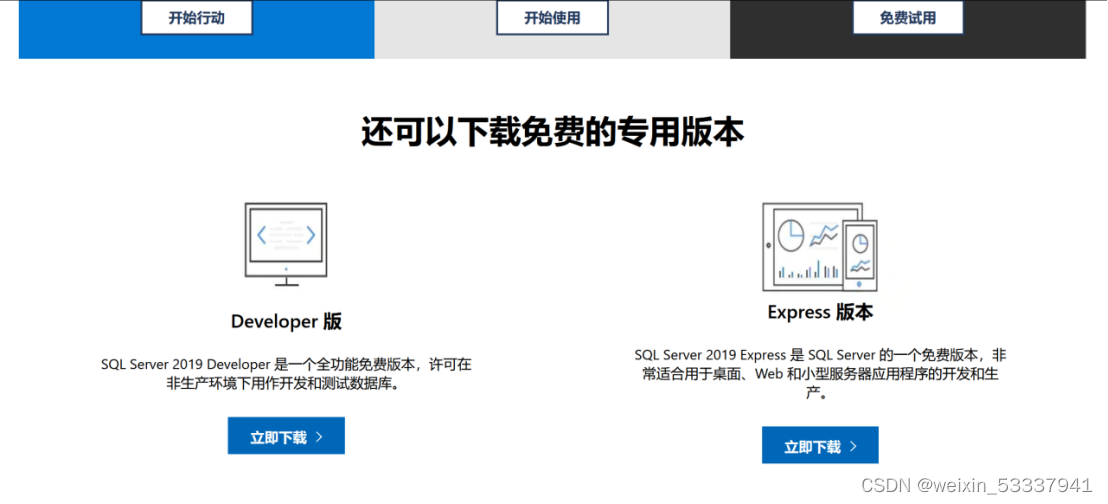Click the 开始行动 button
This screenshot has width=1108, height=504.
click(196, 18)
